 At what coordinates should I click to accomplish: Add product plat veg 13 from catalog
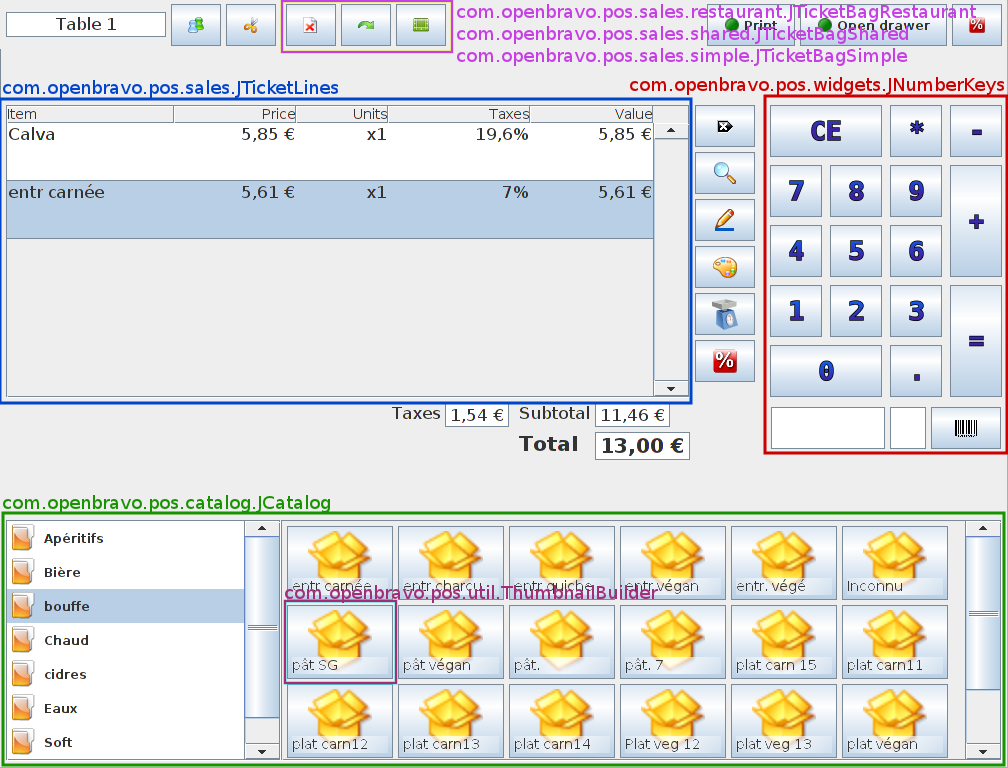[784, 721]
